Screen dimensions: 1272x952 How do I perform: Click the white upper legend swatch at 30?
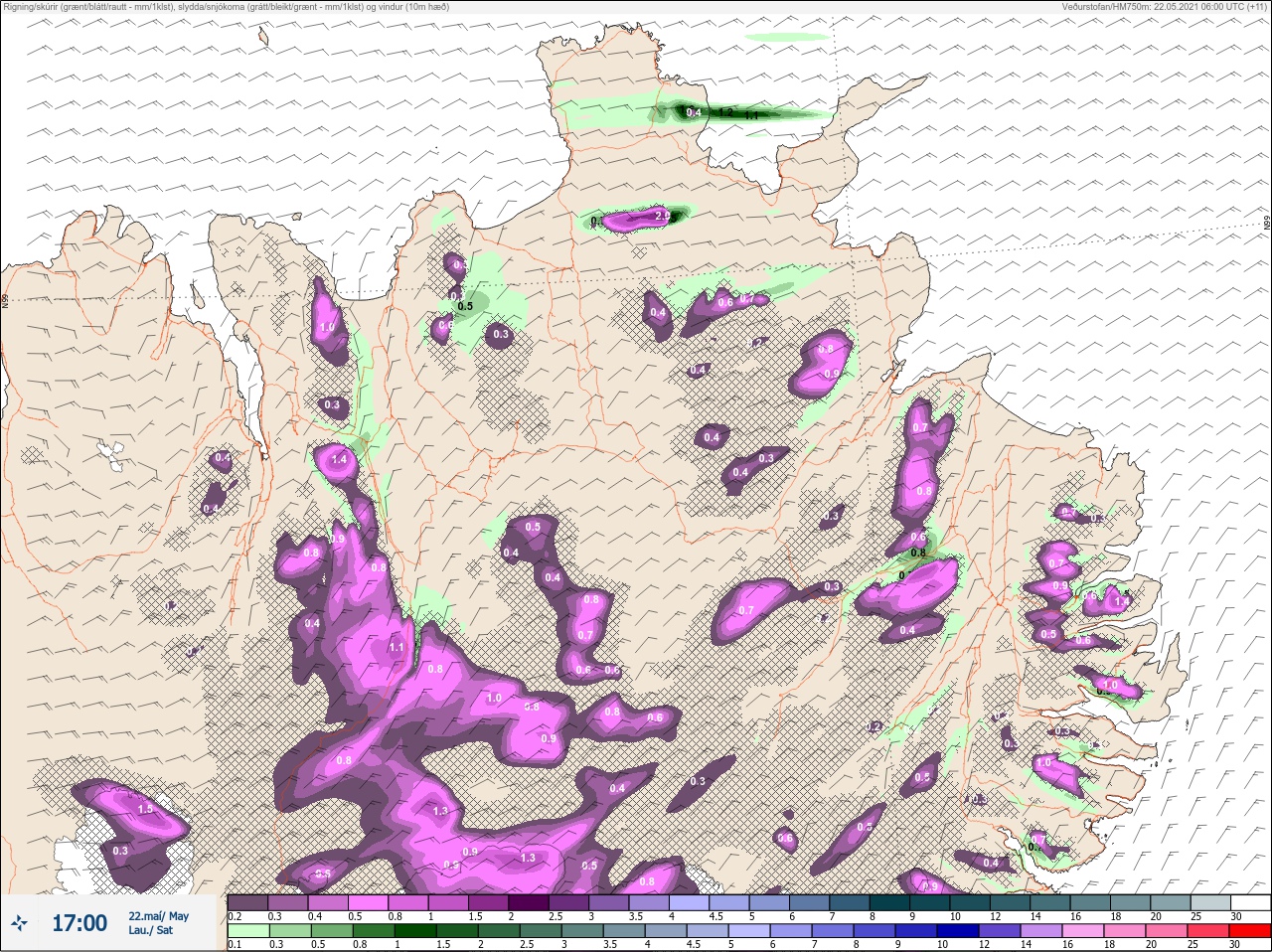pos(1250,903)
